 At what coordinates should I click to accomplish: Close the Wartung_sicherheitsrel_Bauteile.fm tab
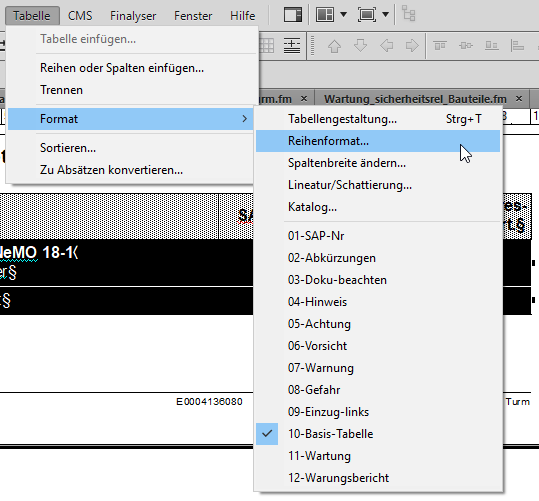pos(519,99)
